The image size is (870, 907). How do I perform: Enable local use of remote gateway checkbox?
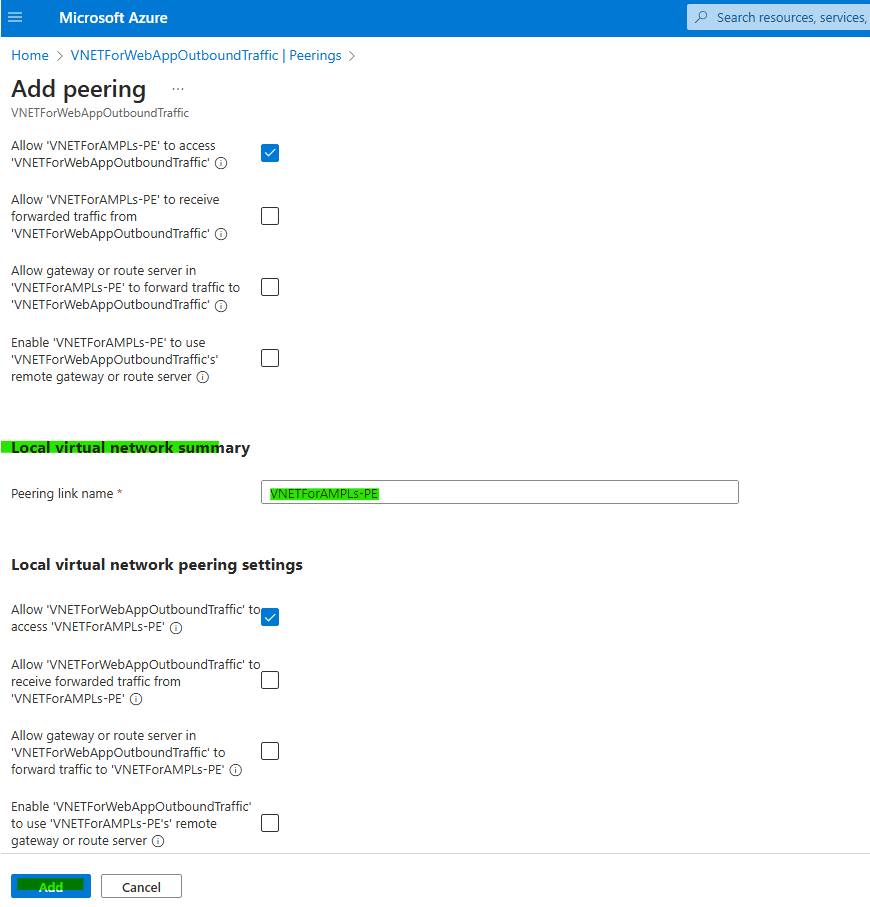[x=270, y=823]
